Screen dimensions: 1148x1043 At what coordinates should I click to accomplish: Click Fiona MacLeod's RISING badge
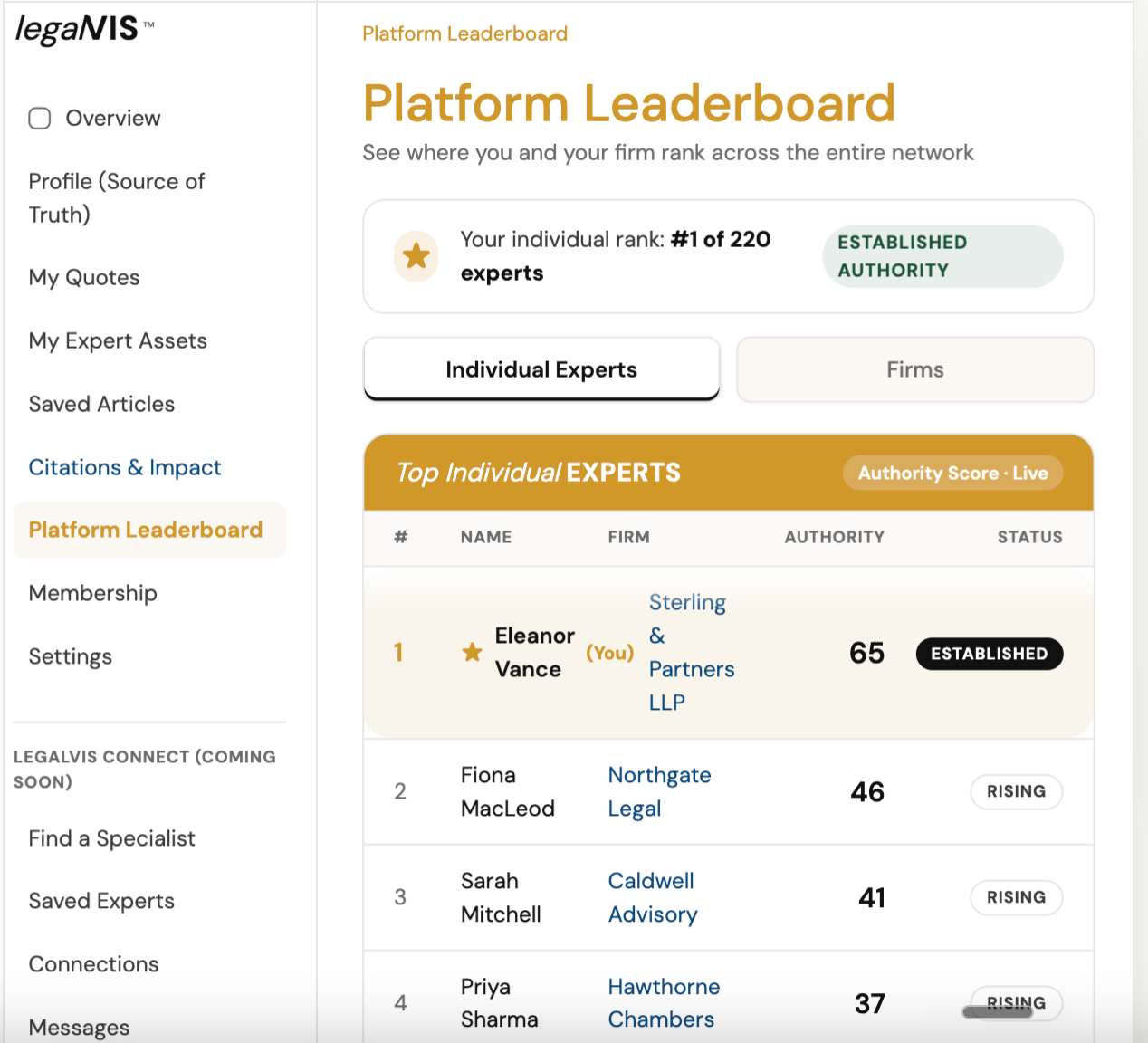[1016, 791]
